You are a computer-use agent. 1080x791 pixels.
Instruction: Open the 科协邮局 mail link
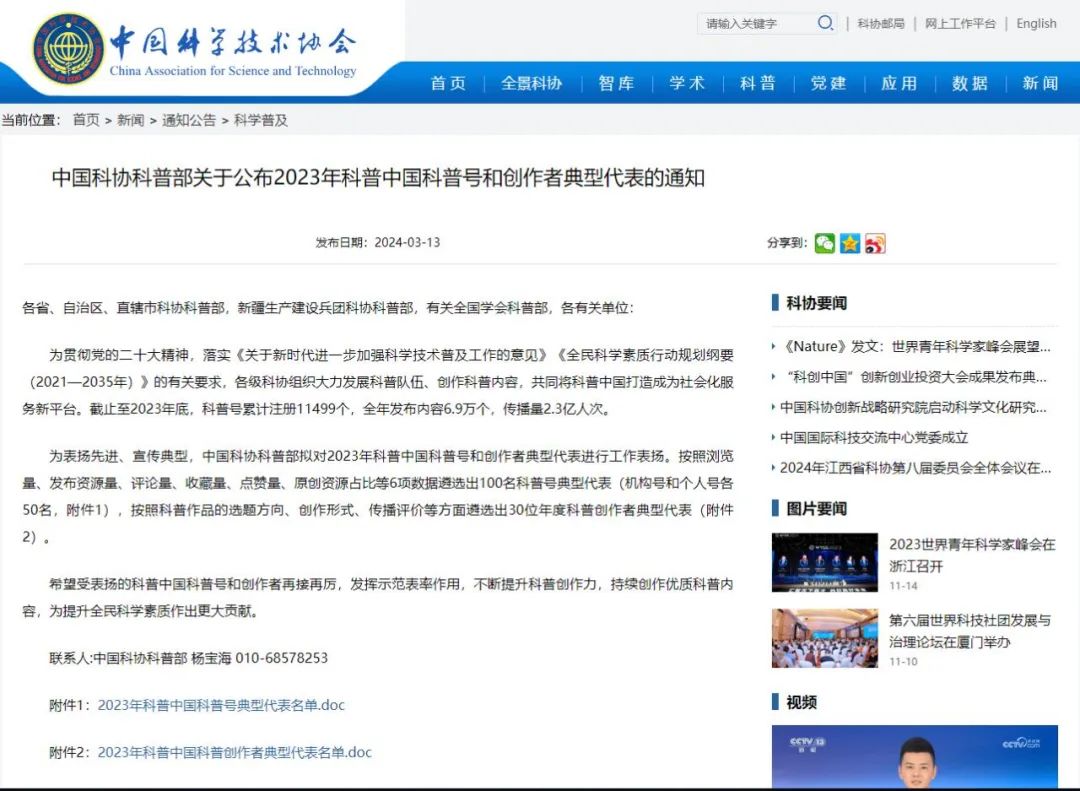click(880, 23)
